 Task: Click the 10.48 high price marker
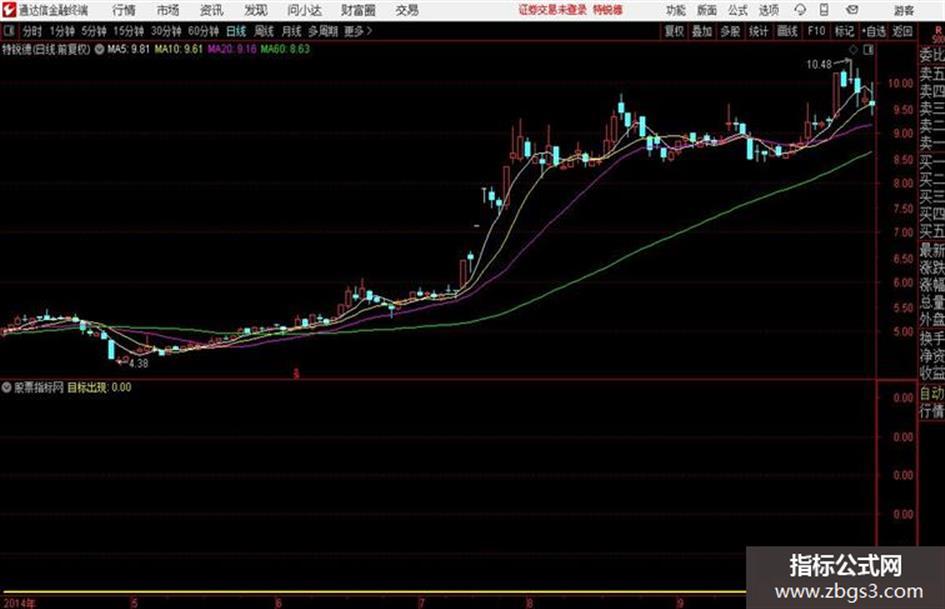tap(819, 65)
